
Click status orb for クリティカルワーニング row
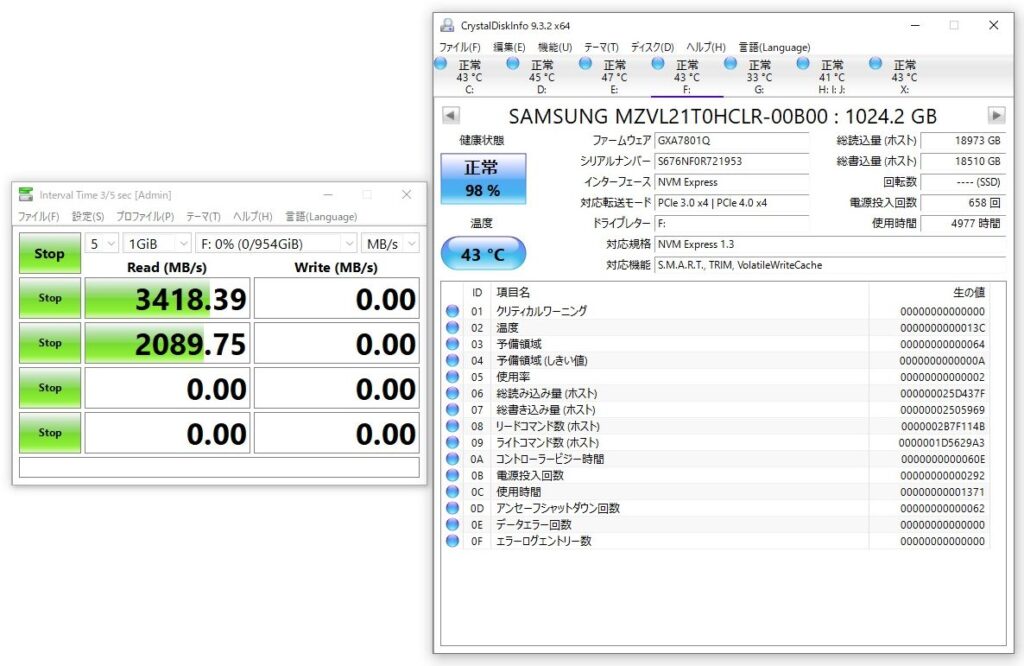[x=452, y=311]
